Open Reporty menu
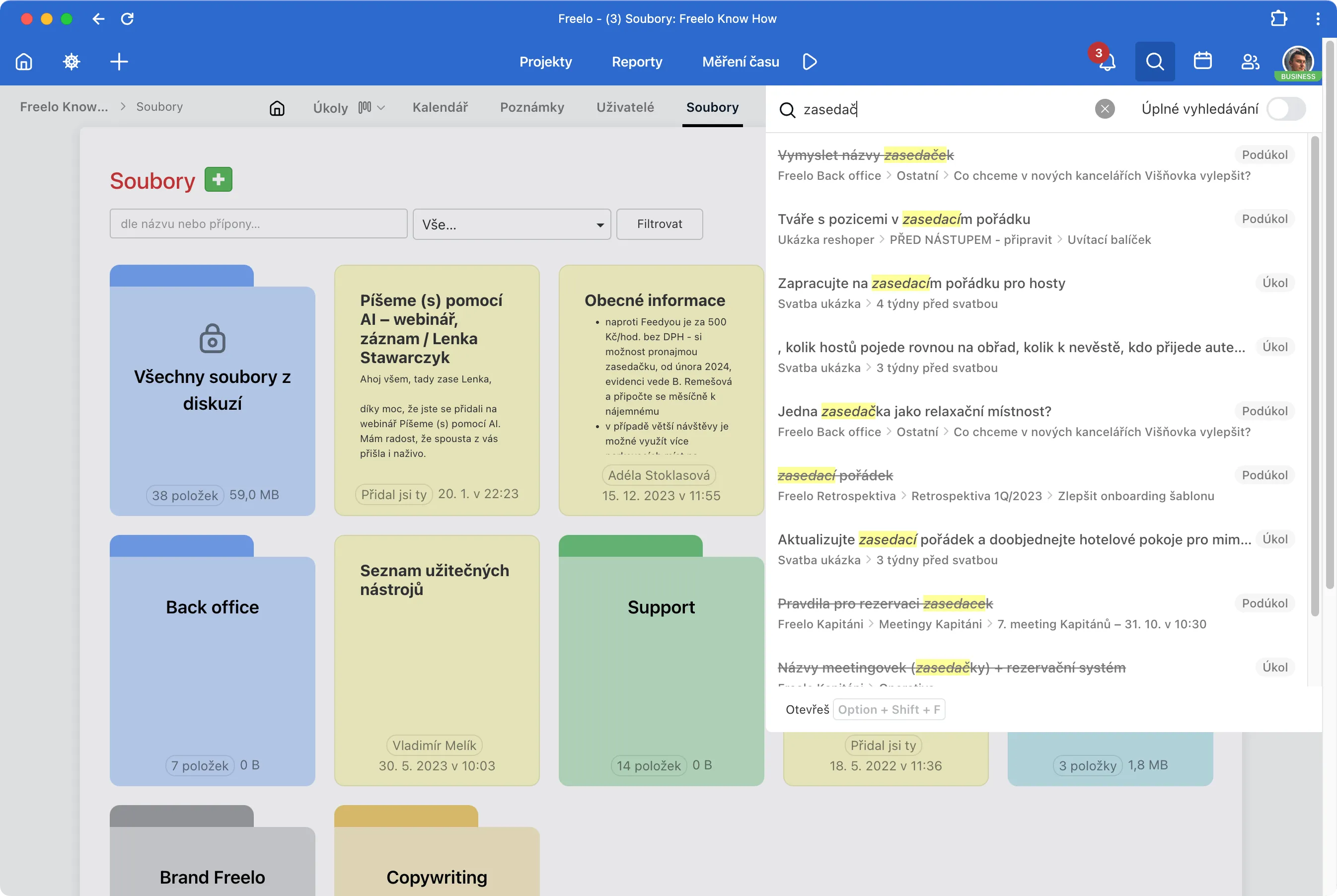The width and height of the screenshot is (1337, 896). pos(637,61)
